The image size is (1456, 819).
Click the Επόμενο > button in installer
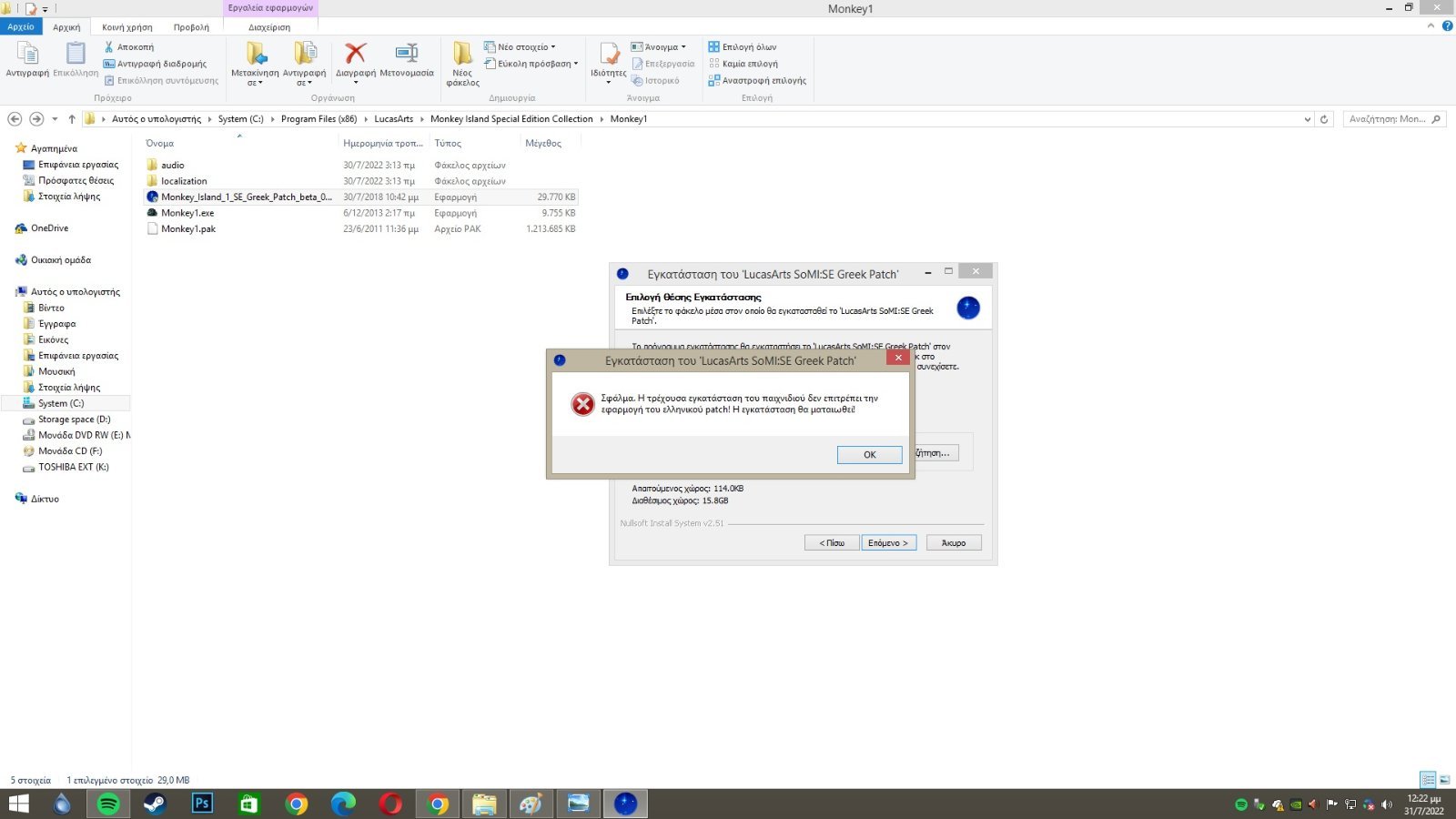pyautogui.click(x=888, y=542)
